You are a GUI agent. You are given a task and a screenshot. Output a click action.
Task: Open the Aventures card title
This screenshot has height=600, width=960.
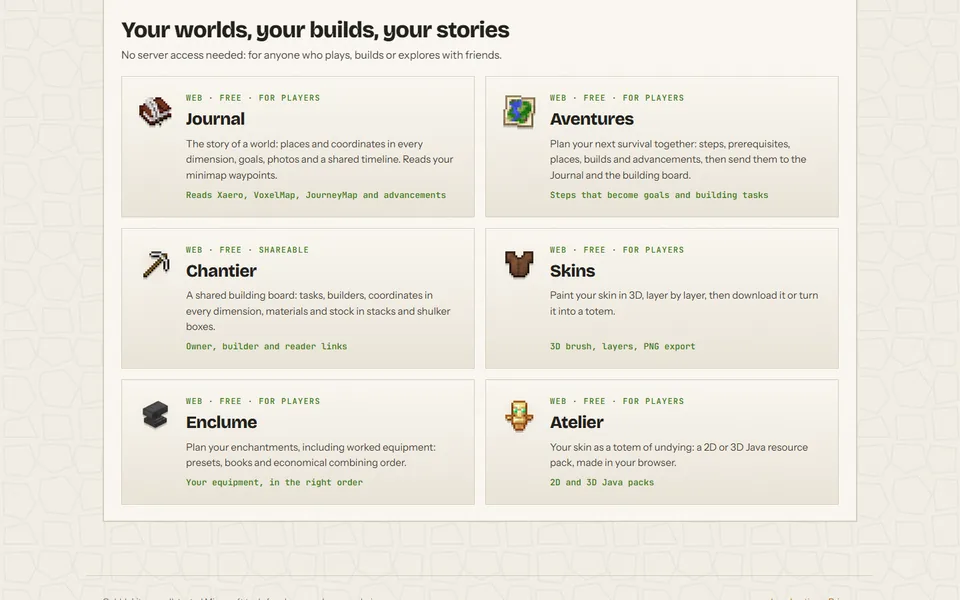click(591, 119)
